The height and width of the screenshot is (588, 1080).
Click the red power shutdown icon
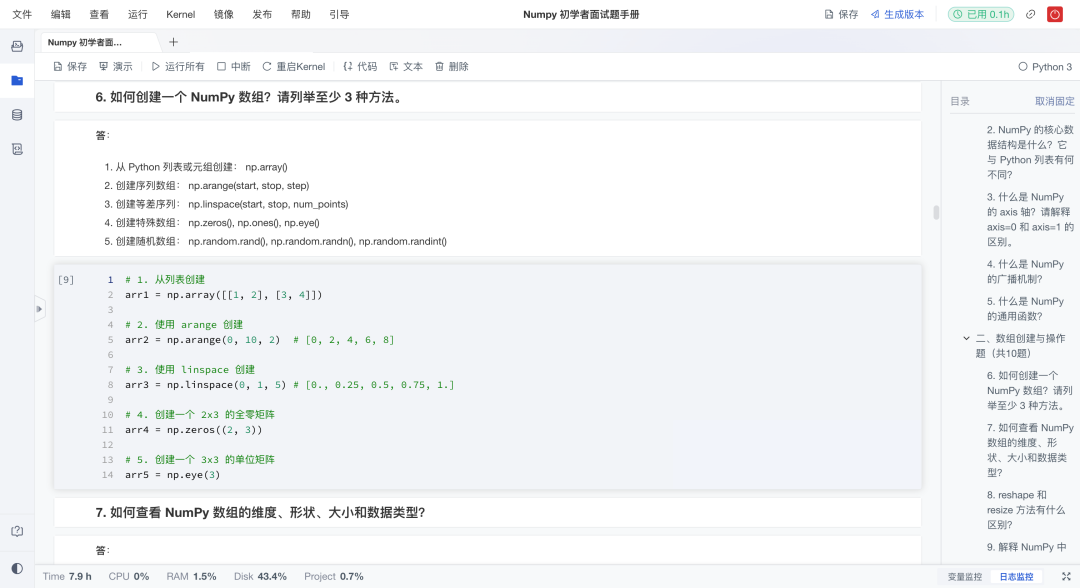[1055, 14]
